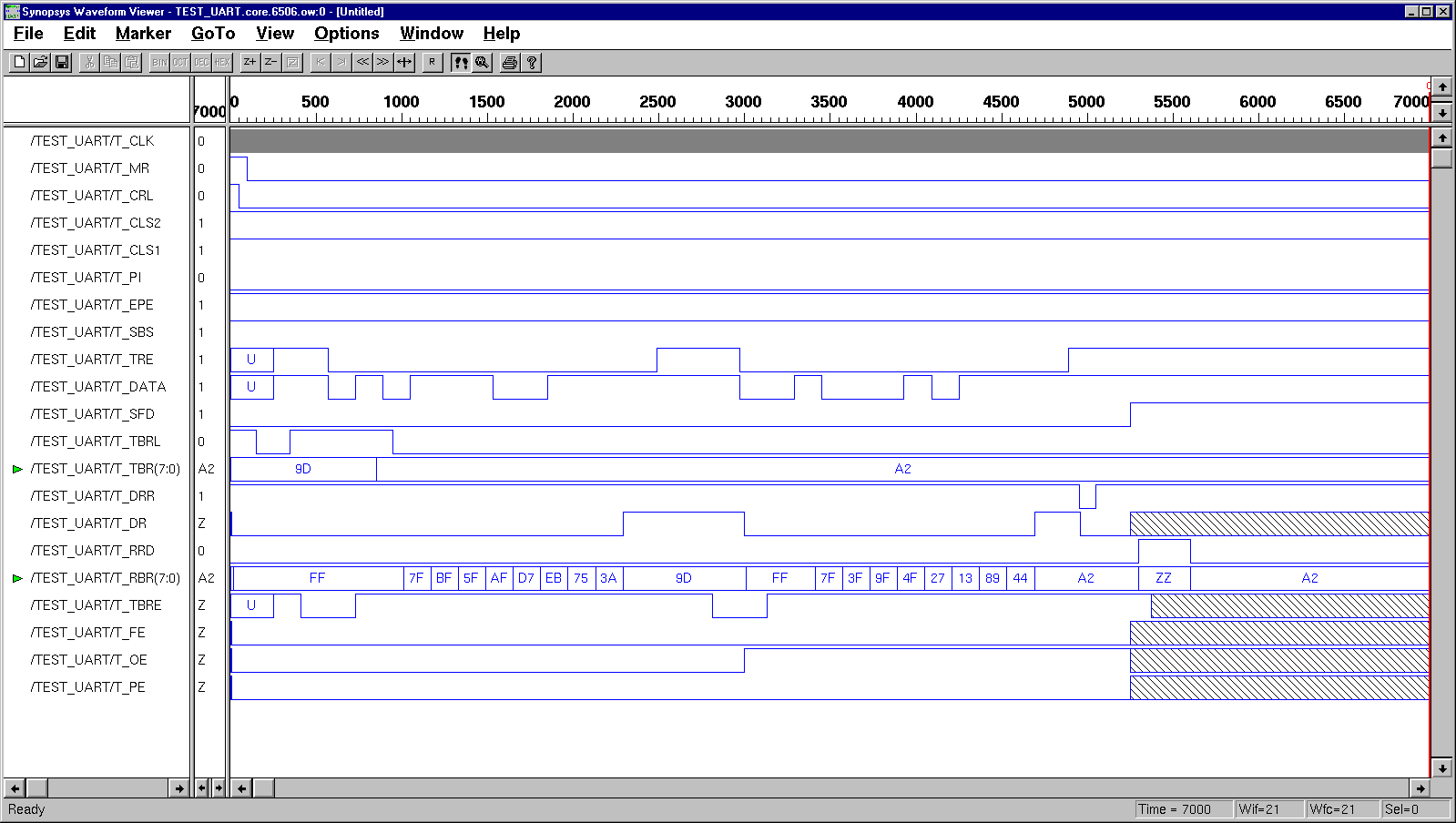Zoom out with the Z- button
The image size is (1456, 823).
[x=270, y=62]
